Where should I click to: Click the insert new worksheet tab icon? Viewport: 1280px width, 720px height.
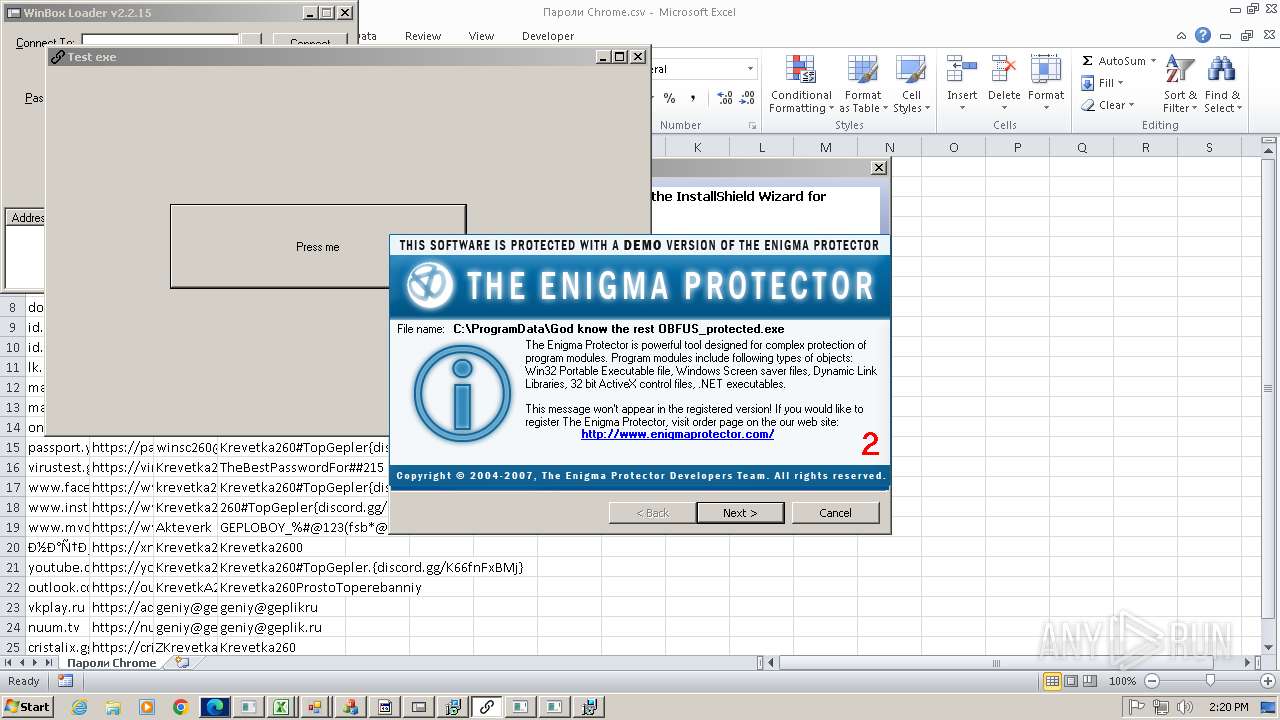[x=181, y=662]
